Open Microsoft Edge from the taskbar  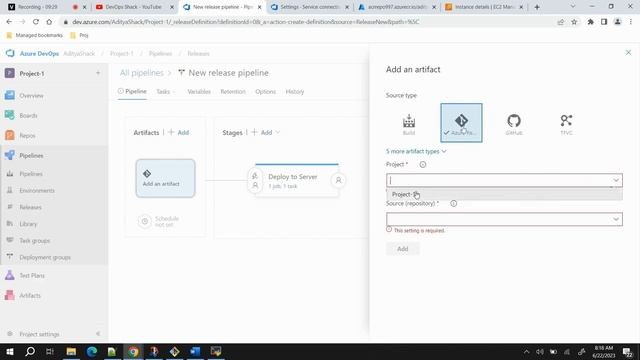(92, 351)
